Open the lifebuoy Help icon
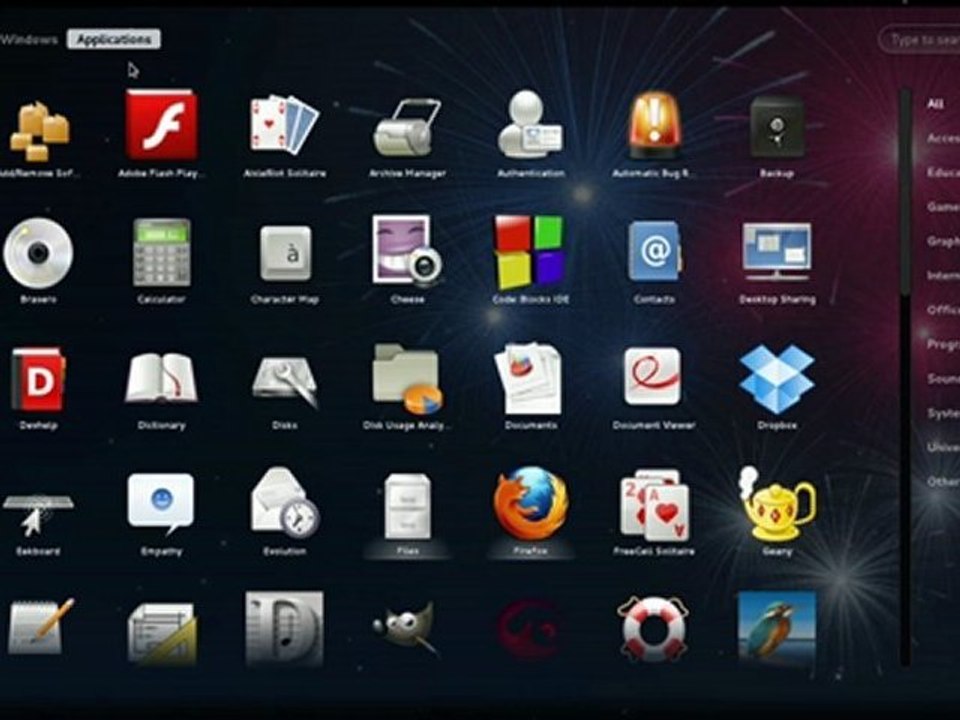960x720 pixels. 653,629
